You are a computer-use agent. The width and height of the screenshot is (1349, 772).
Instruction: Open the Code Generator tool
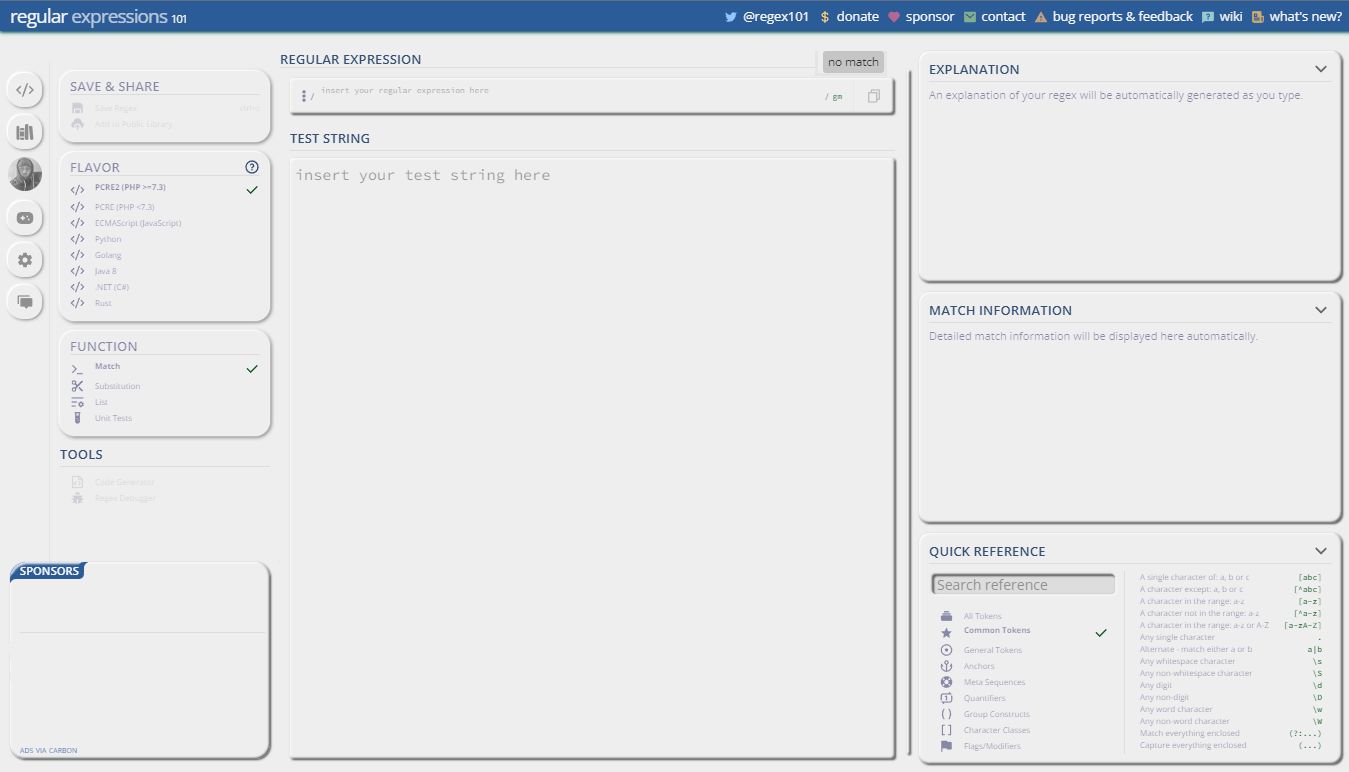click(x=164, y=482)
